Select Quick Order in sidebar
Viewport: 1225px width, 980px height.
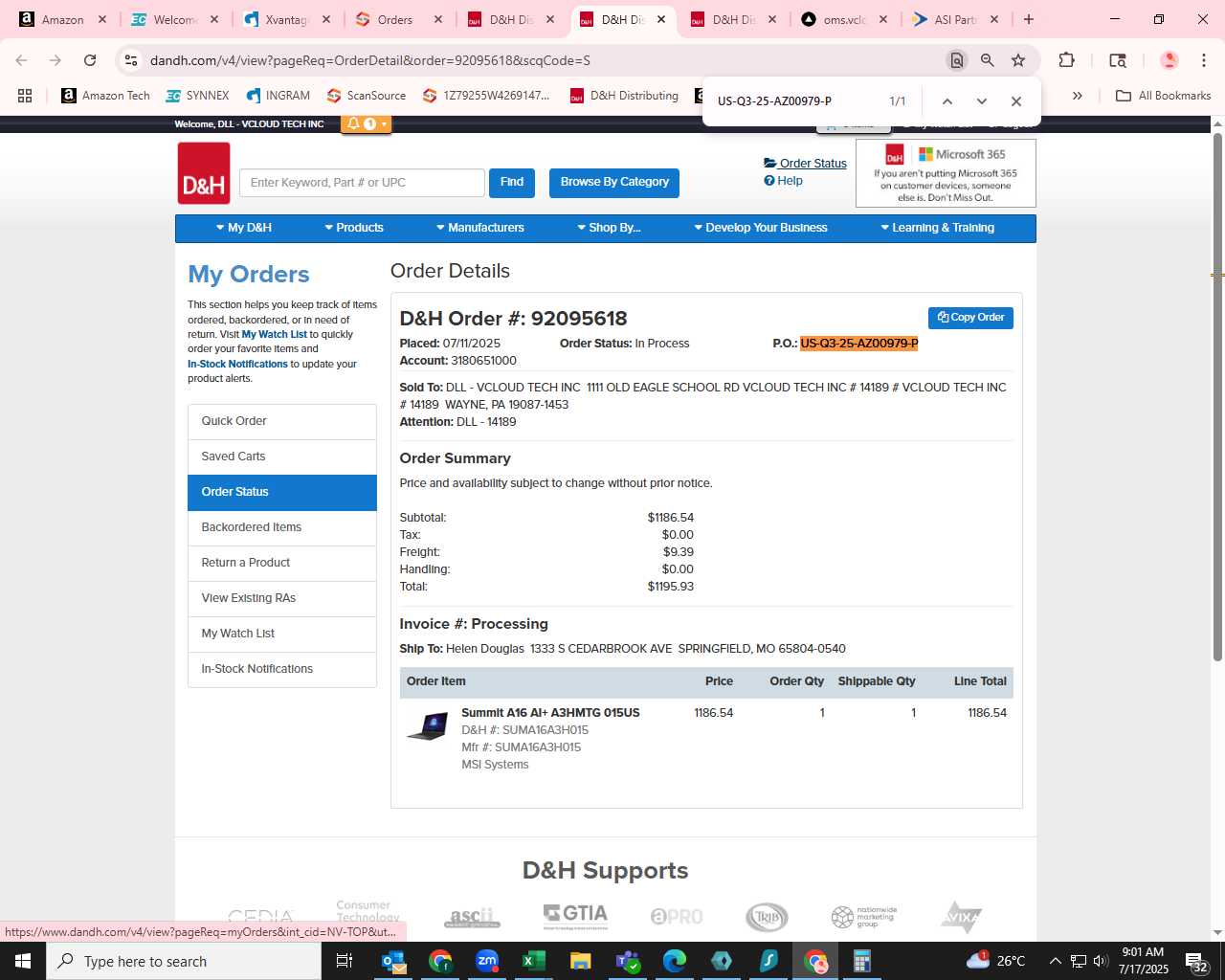coord(282,422)
